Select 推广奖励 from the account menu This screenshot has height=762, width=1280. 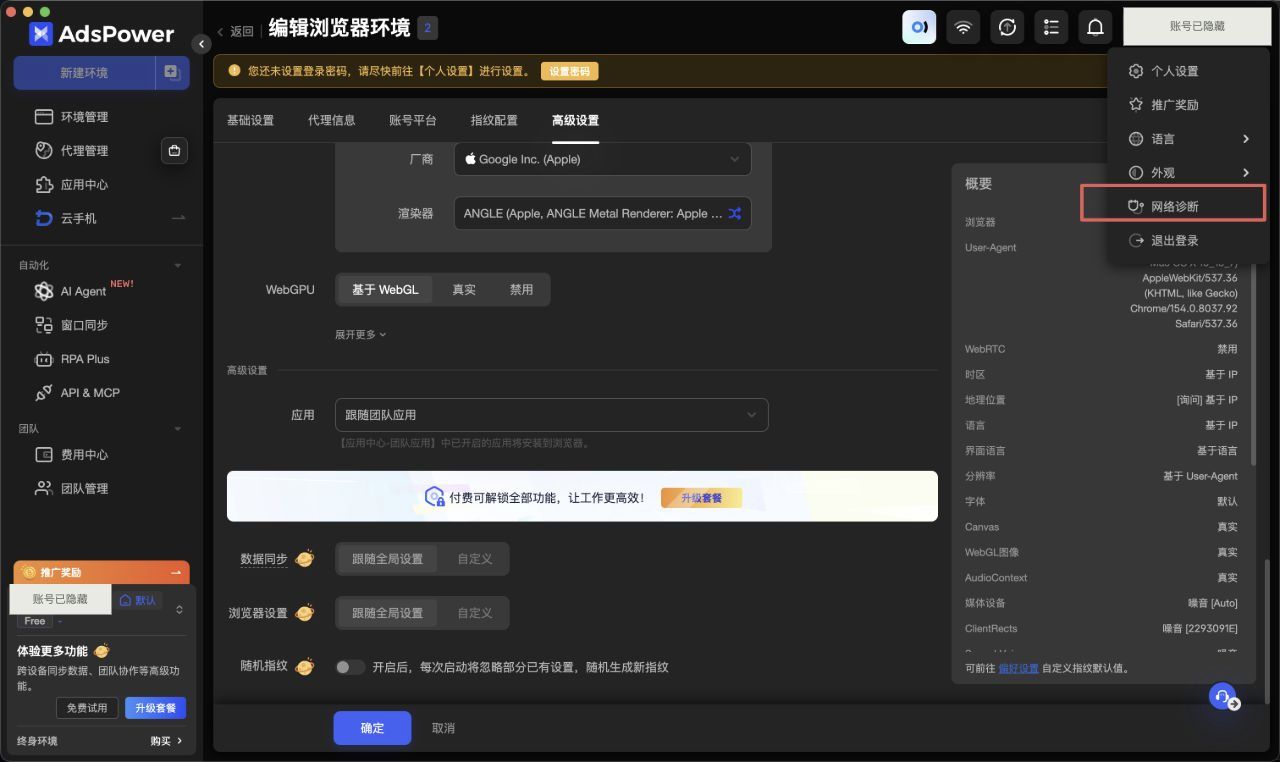[x=1189, y=105]
